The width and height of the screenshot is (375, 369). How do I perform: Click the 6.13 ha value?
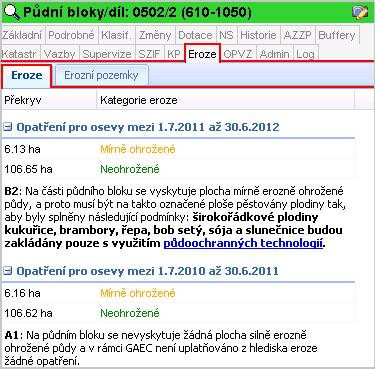pos(22,149)
